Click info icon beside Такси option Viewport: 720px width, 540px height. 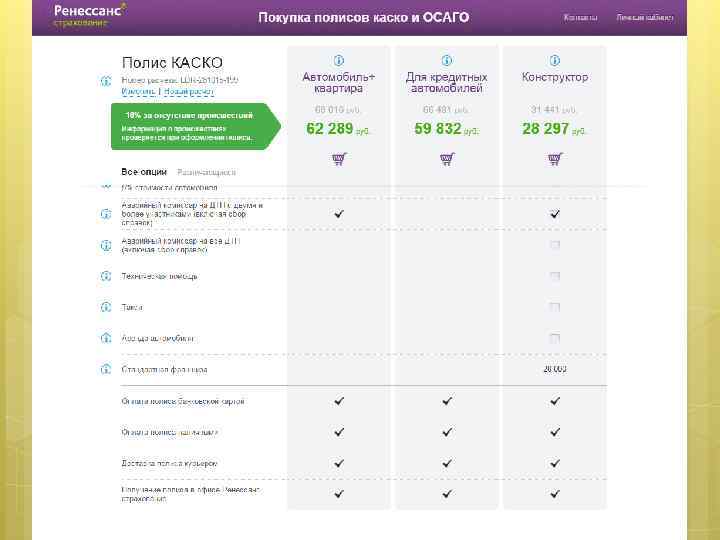(106, 307)
